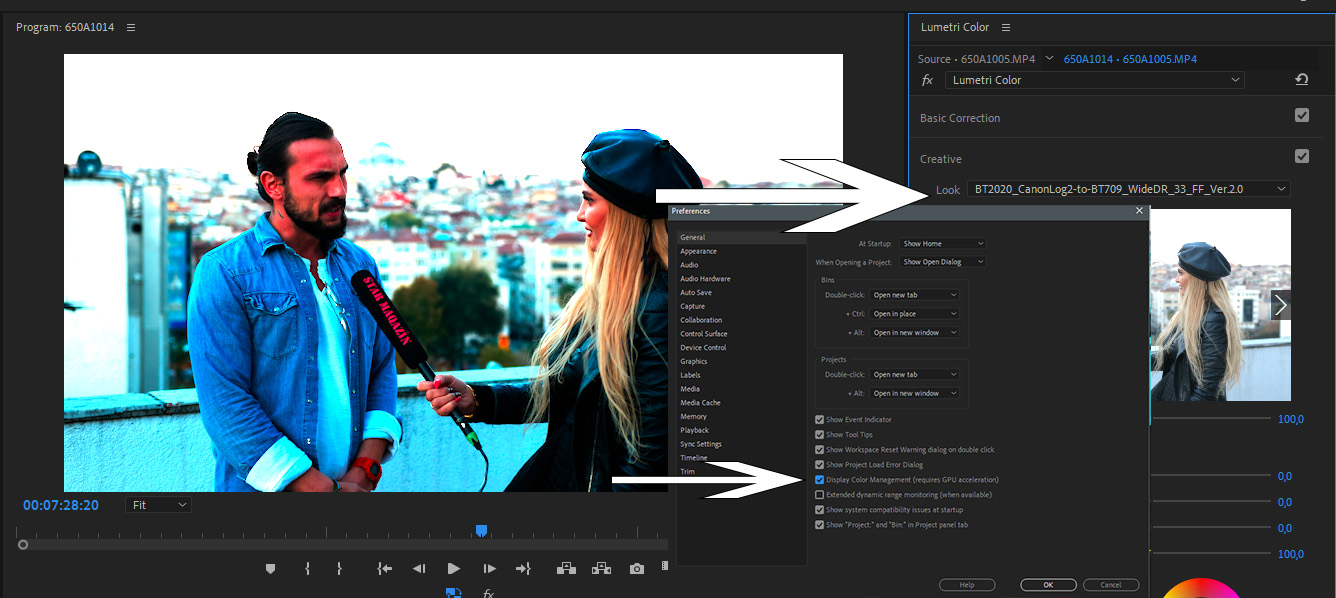
Task: Click the color wheel at bottom right
Action: coord(1203,588)
